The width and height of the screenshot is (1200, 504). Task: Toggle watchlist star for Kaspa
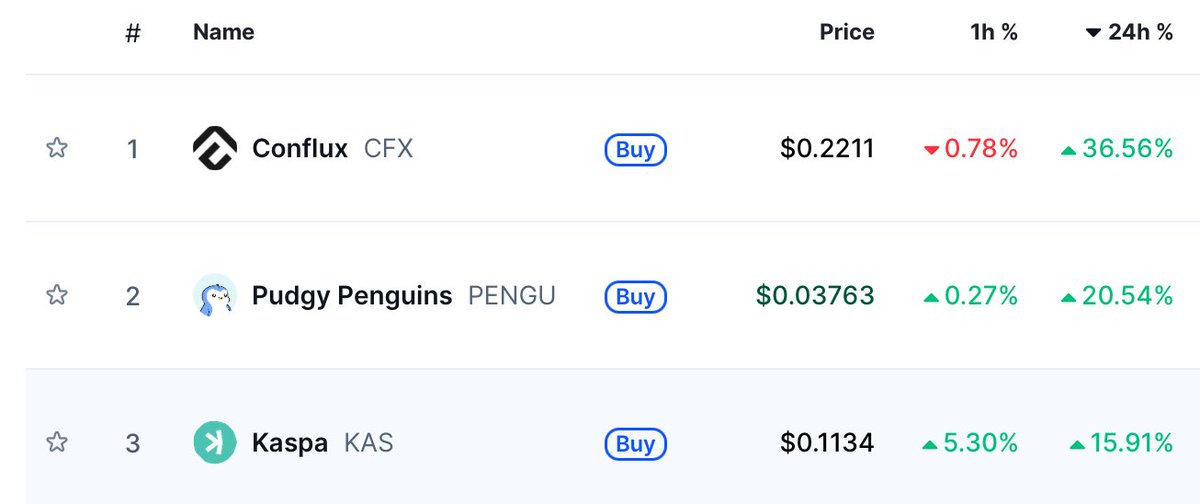click(57, 443)
